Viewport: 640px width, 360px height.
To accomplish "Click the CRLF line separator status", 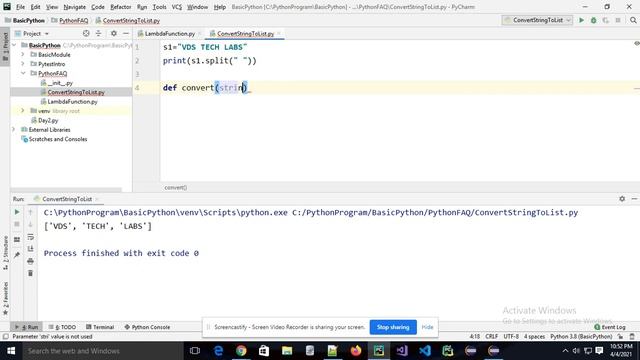I will click(x=491, y=337).
